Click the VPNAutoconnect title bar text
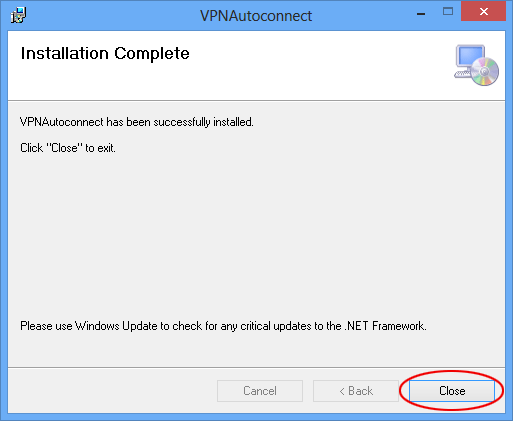Screen dimensions: 513x421 coord(256,16)
